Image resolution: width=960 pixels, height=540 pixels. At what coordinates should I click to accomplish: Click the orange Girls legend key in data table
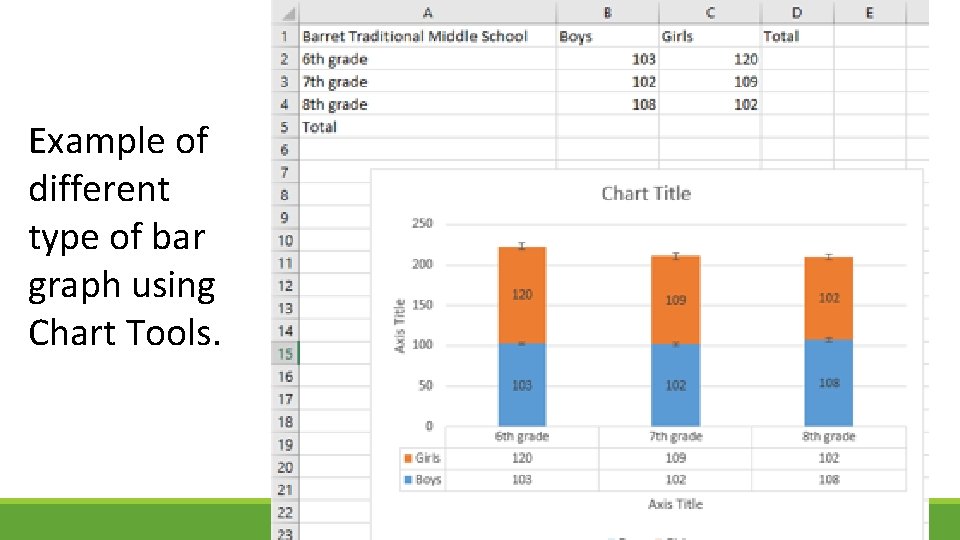[408, 458]
